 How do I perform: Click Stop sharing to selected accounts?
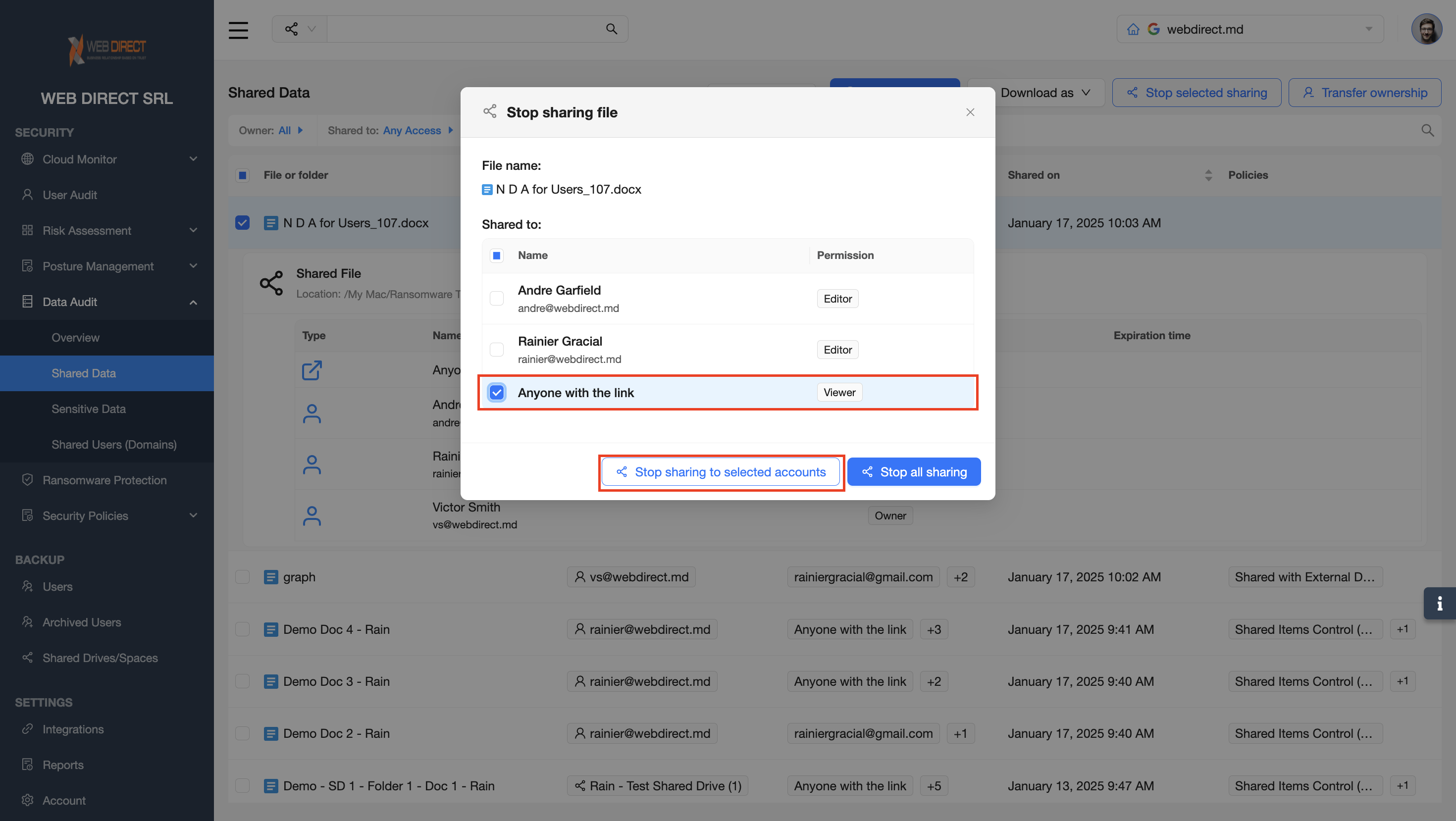[721, 472]
